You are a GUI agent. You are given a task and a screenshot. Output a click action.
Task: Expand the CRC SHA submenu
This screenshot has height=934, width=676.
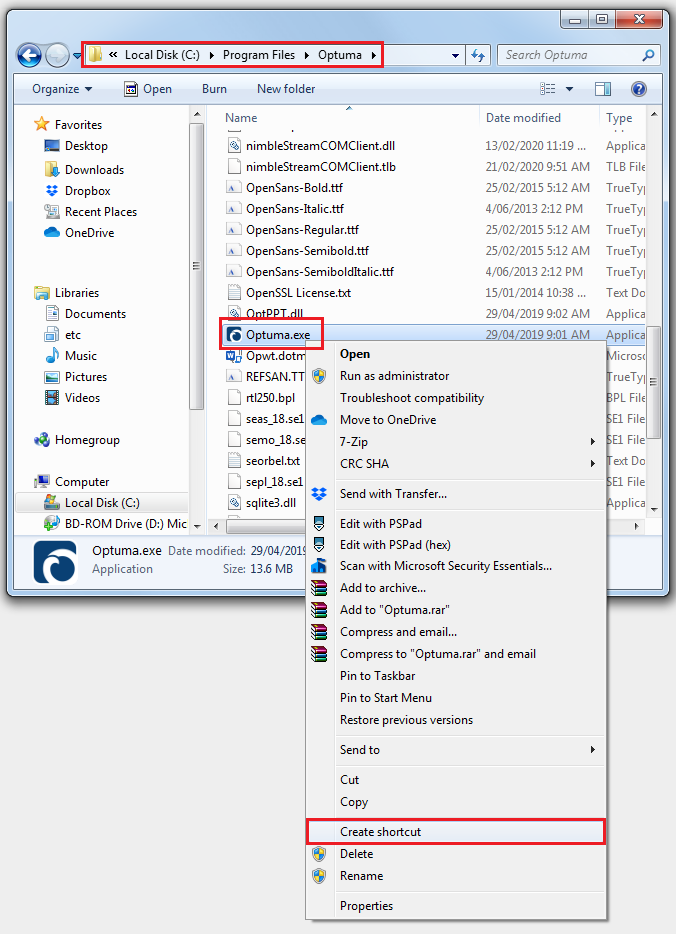[x=592, y=463]
